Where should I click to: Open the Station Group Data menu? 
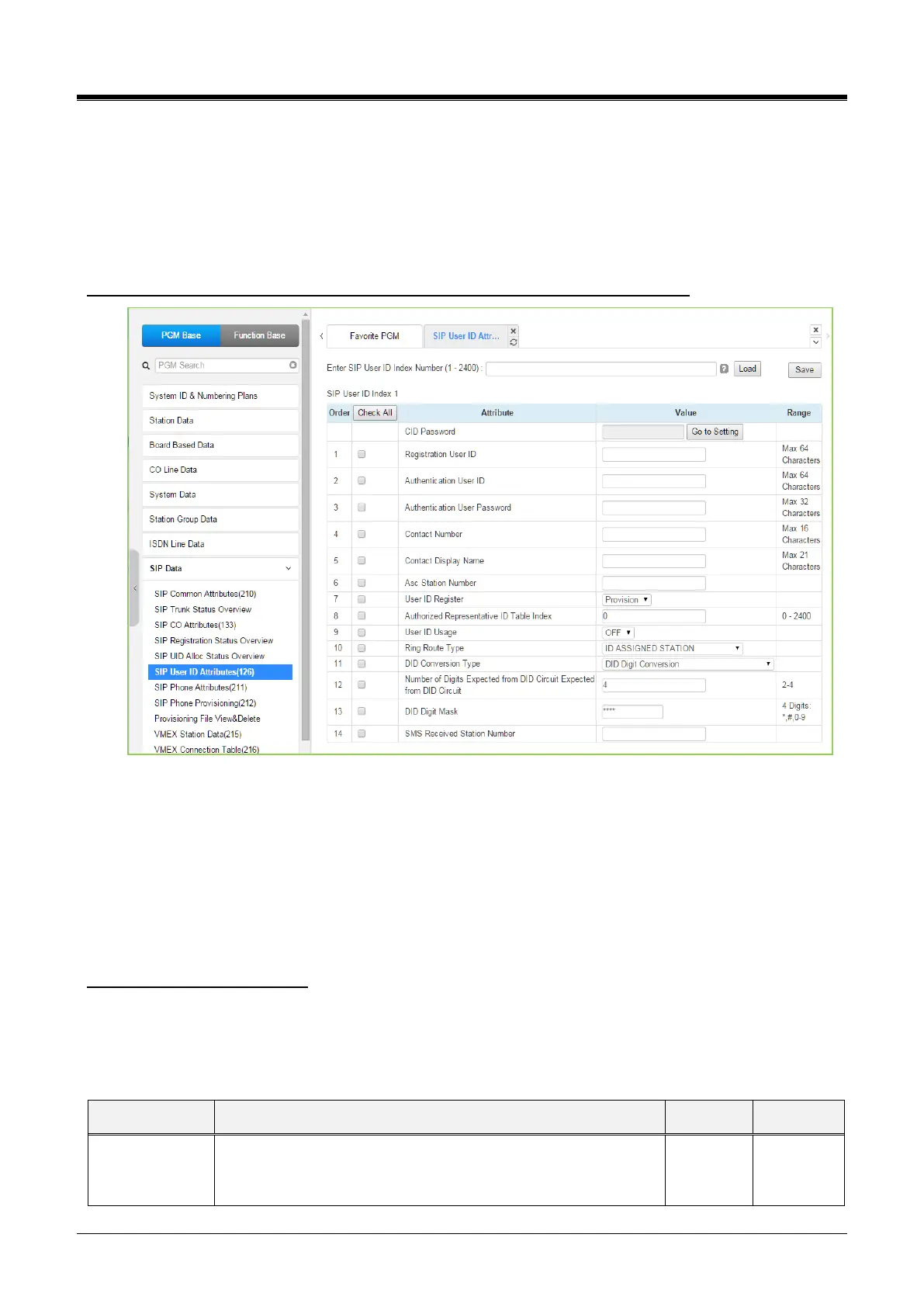click(220, 520)
